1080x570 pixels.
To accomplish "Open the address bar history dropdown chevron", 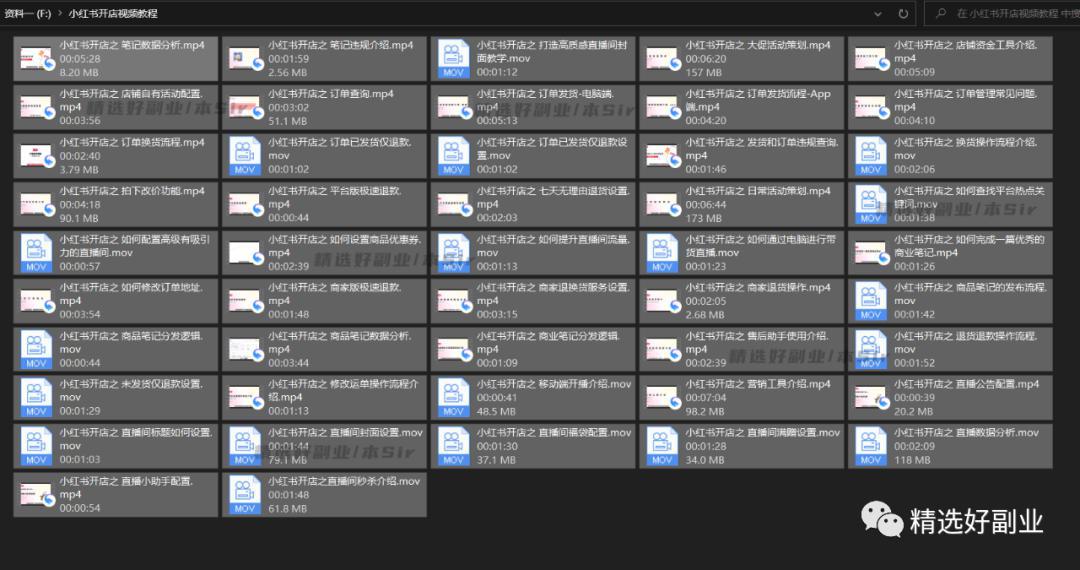I will [x=878, y=14].
